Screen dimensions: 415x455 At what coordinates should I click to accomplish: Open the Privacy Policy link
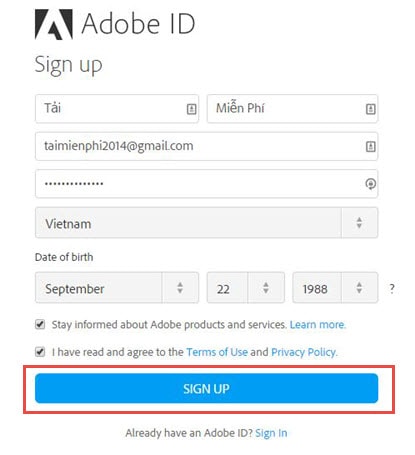[304, 352]
